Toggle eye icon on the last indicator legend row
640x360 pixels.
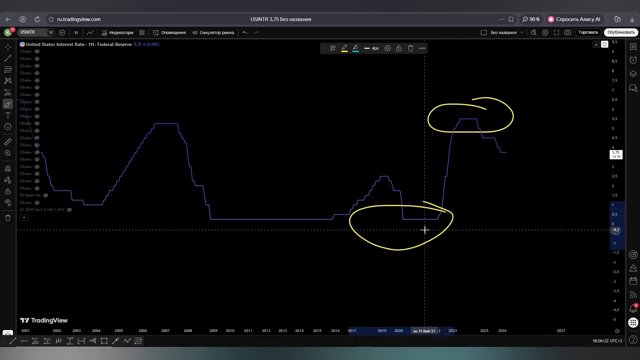(x=69, y=210)
